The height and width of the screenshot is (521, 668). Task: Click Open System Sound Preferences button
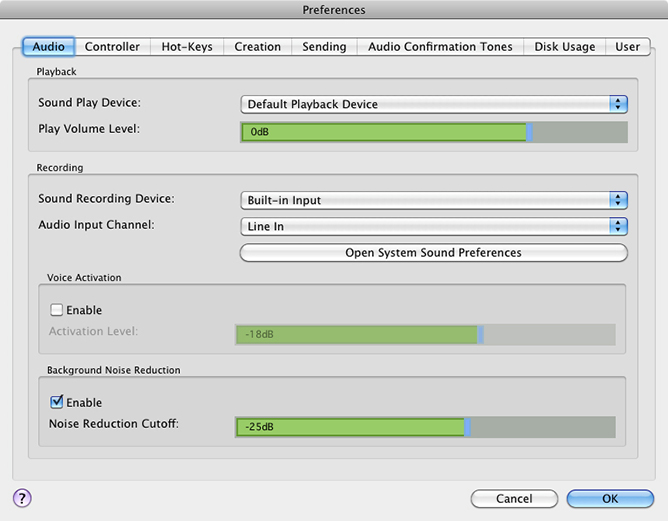433,253
